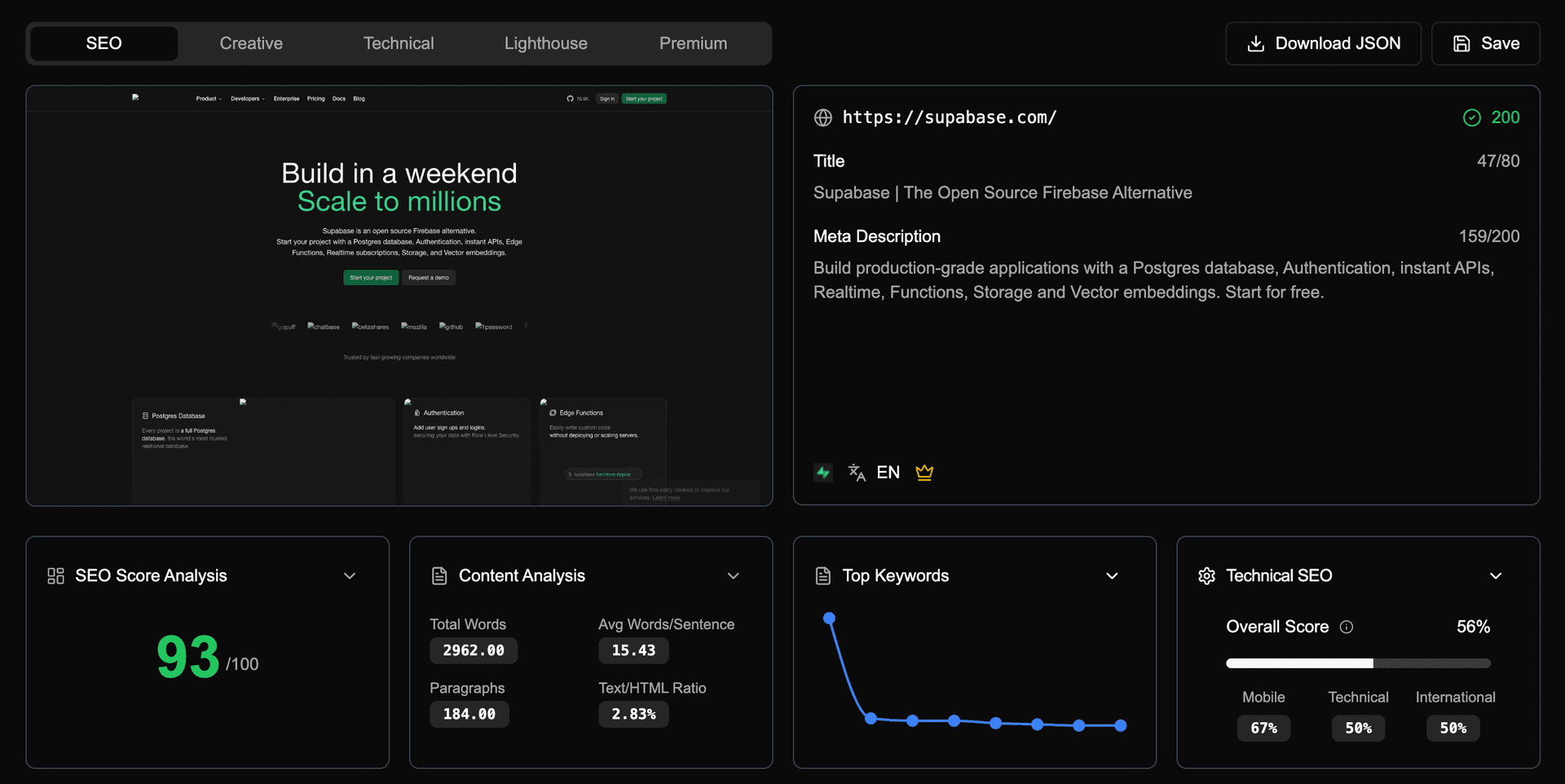The height and width of the screenshot is (784, 1565).
Task: Collapse the Content Analysis panel chevron
Action: 733,576
